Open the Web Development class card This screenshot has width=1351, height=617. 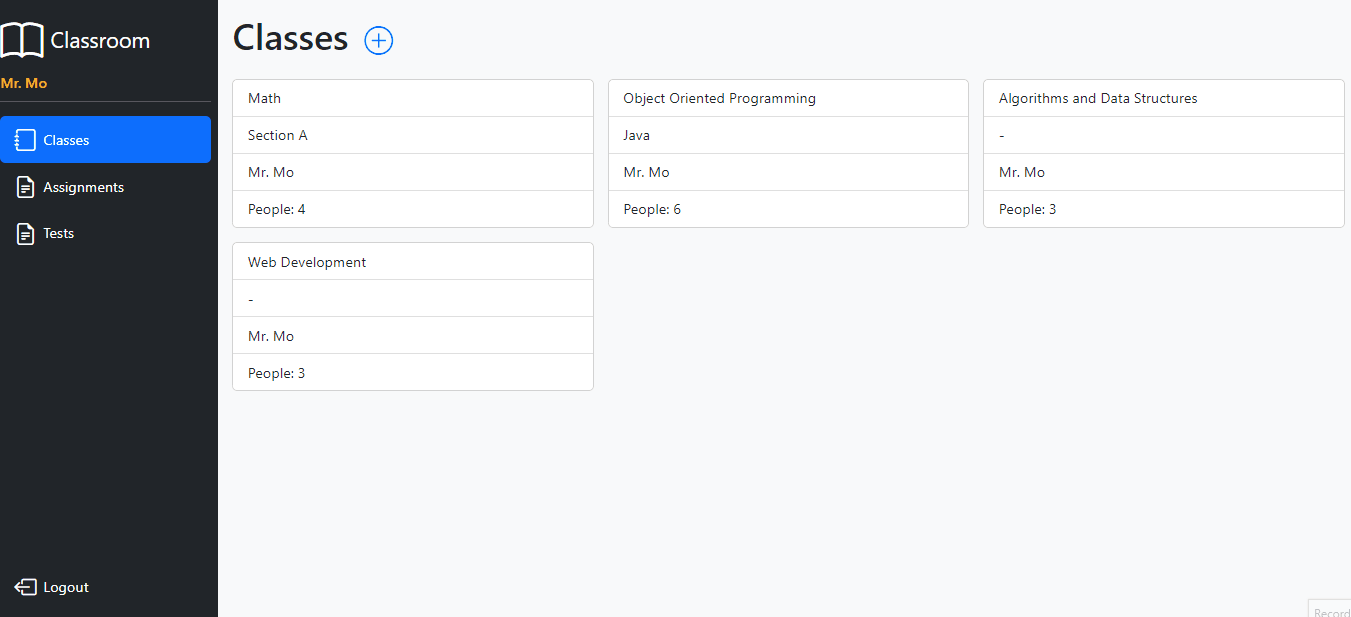click(412, 261)
